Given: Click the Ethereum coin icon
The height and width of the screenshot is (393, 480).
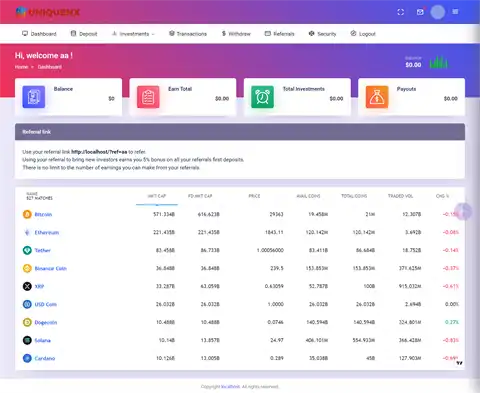Looking at the screenshot, I should [x=27, y=232].
